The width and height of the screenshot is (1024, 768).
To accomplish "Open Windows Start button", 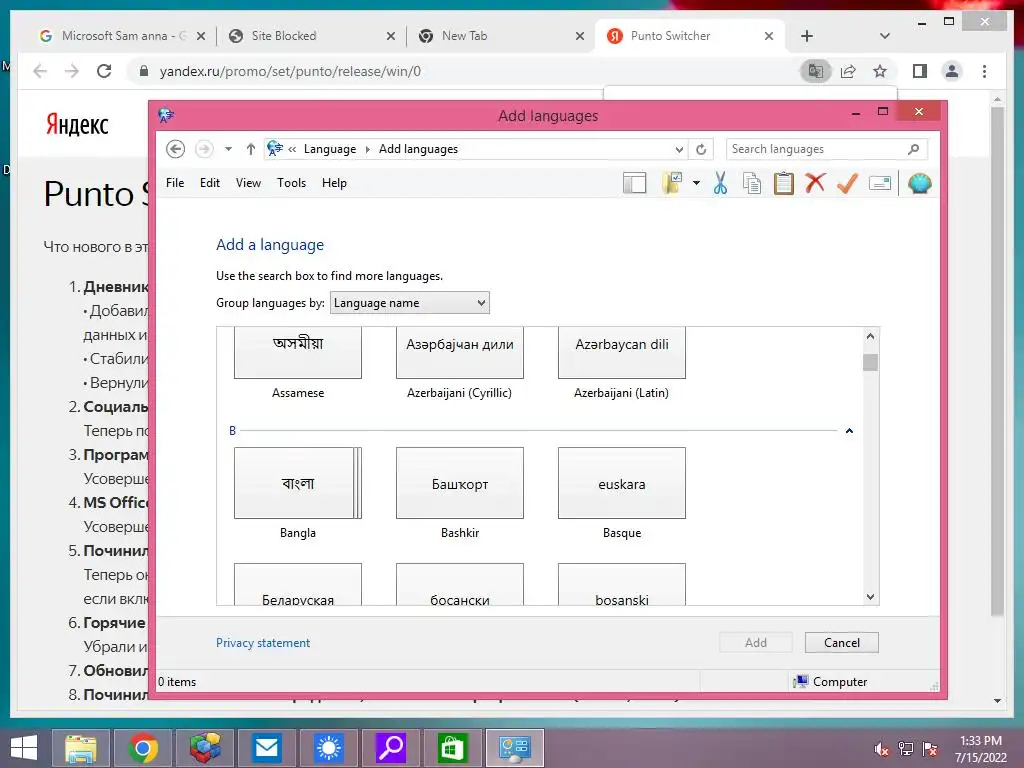I will click(x=24, y=748).
